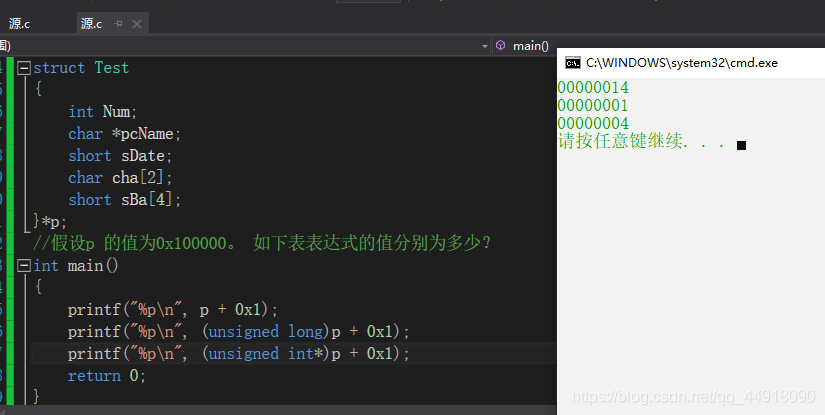825x415 pixels.
Task: Click the 00000001 output line in cmd
Action: 593,105
